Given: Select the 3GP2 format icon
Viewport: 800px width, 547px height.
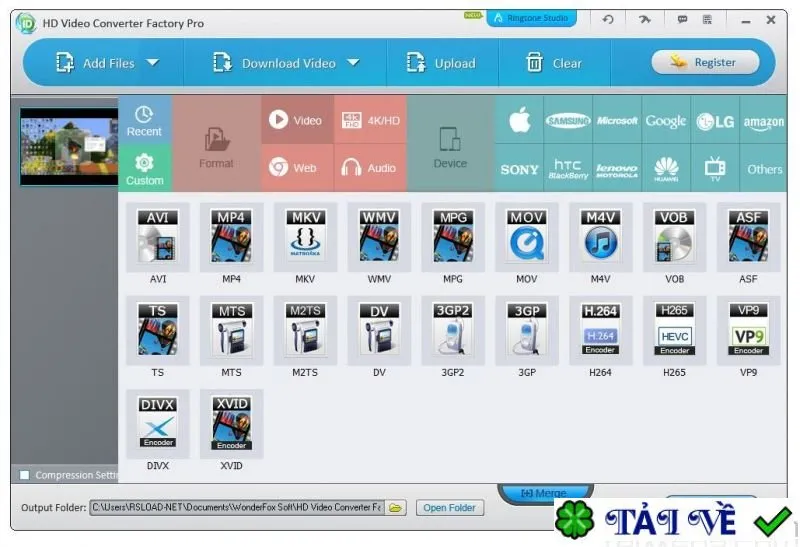Looking at the screenshot, I should coord(453,330).
